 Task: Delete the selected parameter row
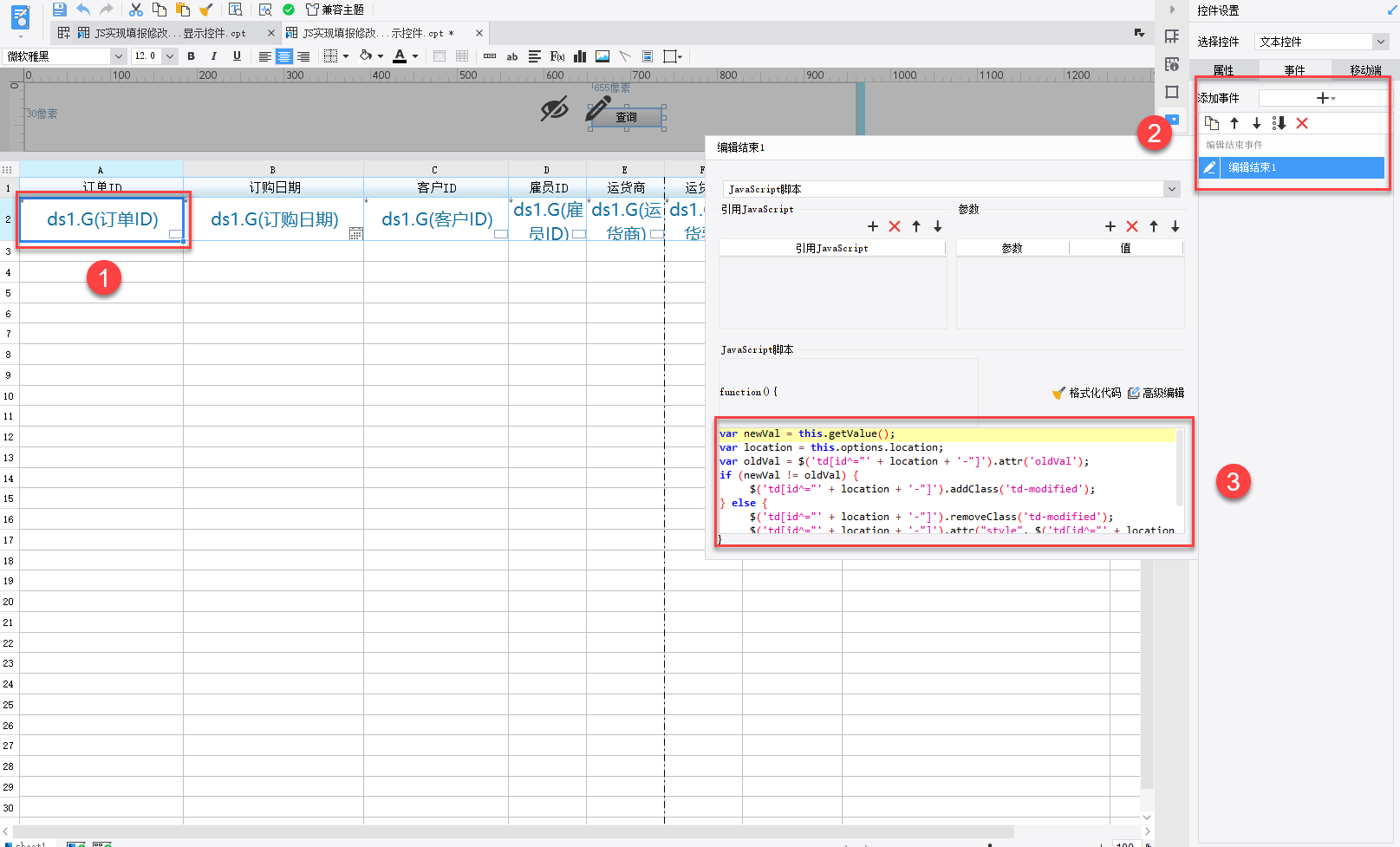1132,226
